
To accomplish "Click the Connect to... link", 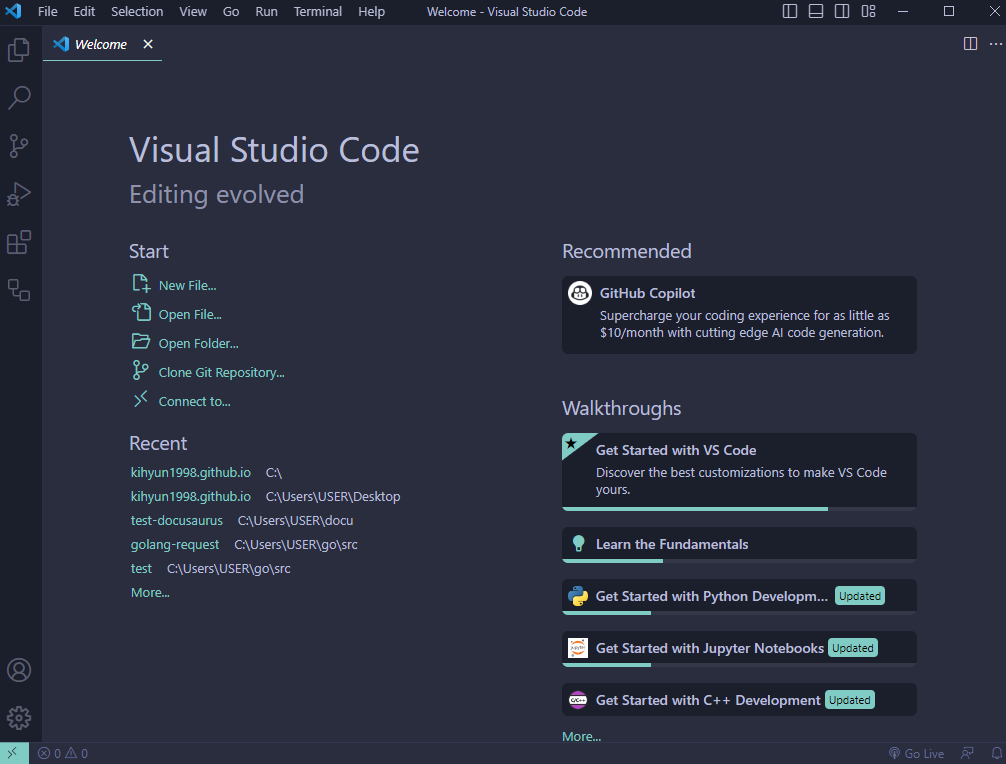I will (194, 401).
